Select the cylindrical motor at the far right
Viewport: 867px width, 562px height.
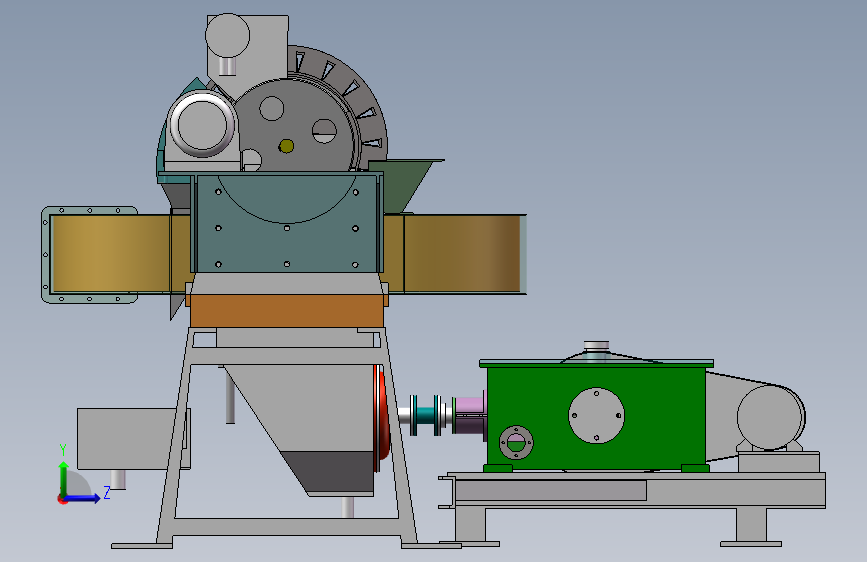click(x=770, y=418)
